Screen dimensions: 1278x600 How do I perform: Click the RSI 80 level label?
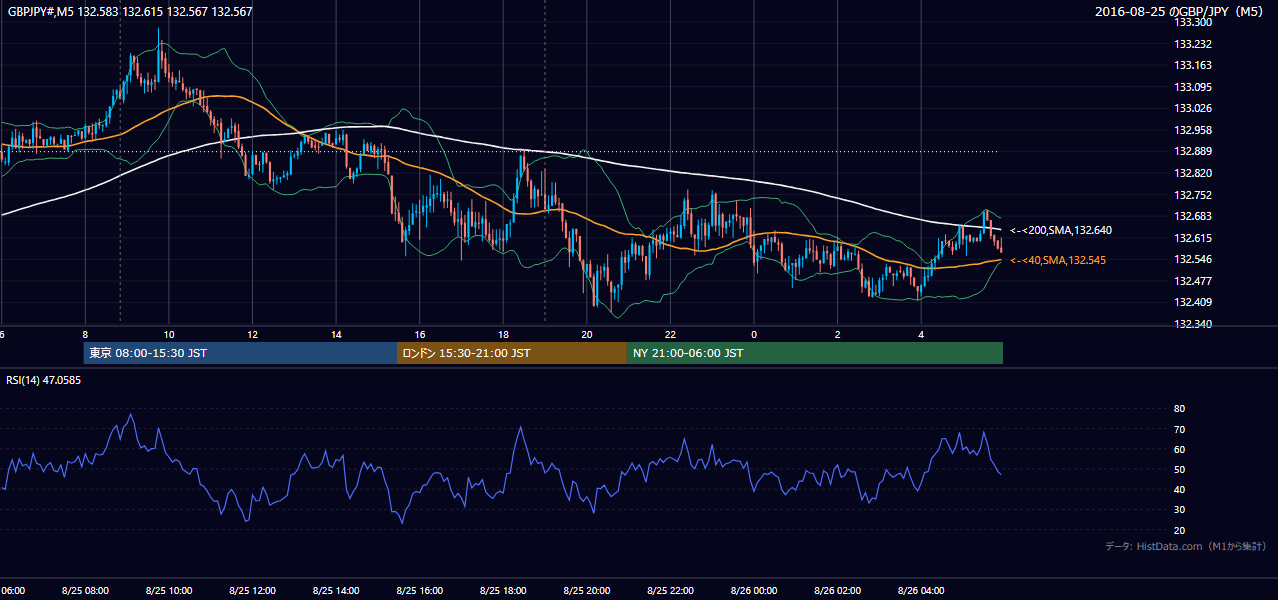[x=1179, y=409]
